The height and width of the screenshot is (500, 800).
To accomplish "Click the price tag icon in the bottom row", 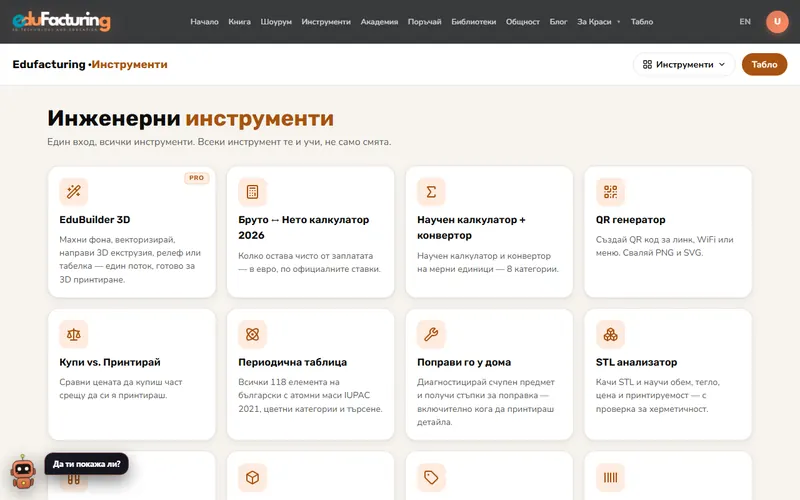I will (431, 477).
